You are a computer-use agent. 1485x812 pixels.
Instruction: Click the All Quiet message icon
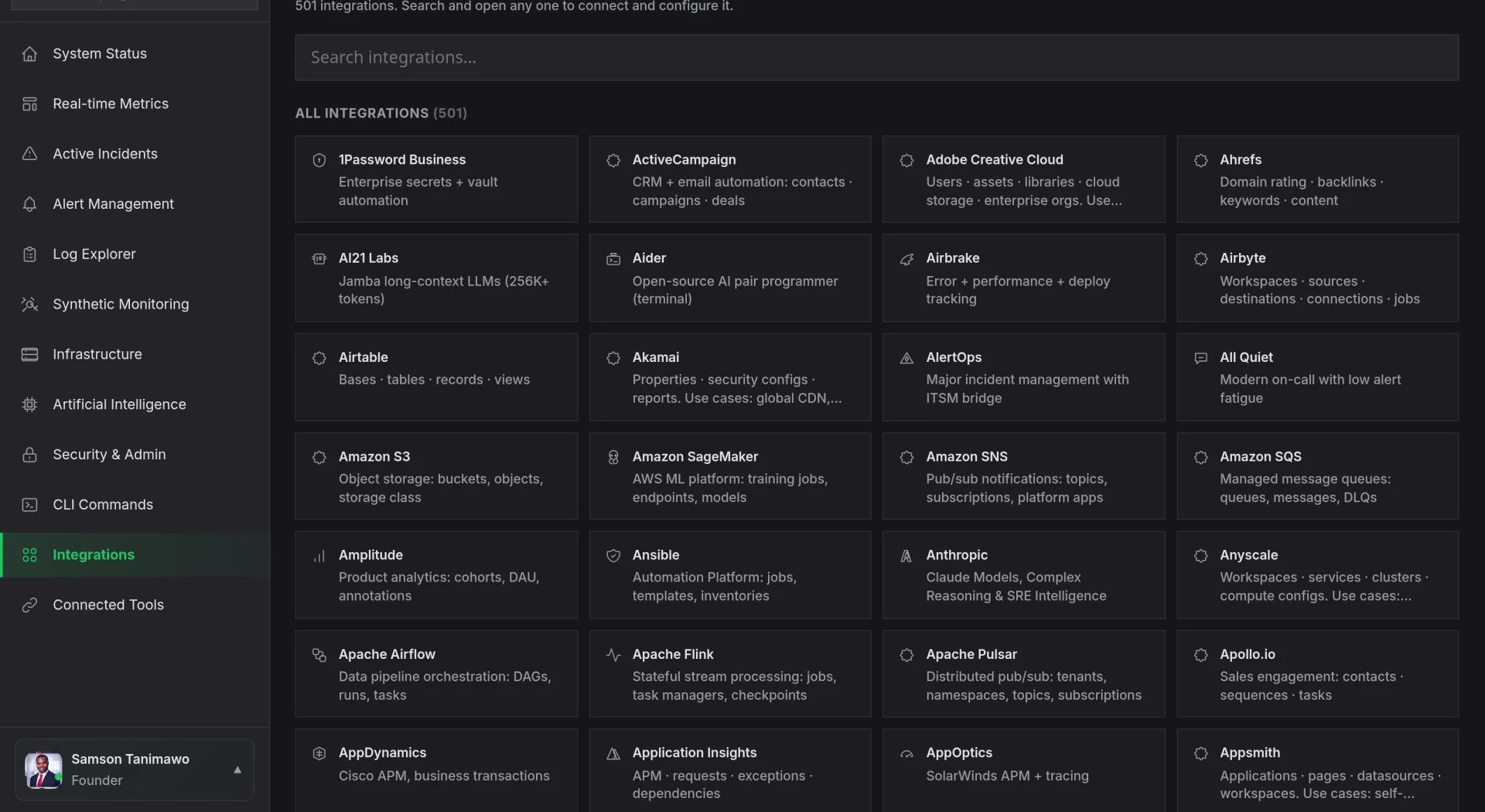coord(1200,358)
